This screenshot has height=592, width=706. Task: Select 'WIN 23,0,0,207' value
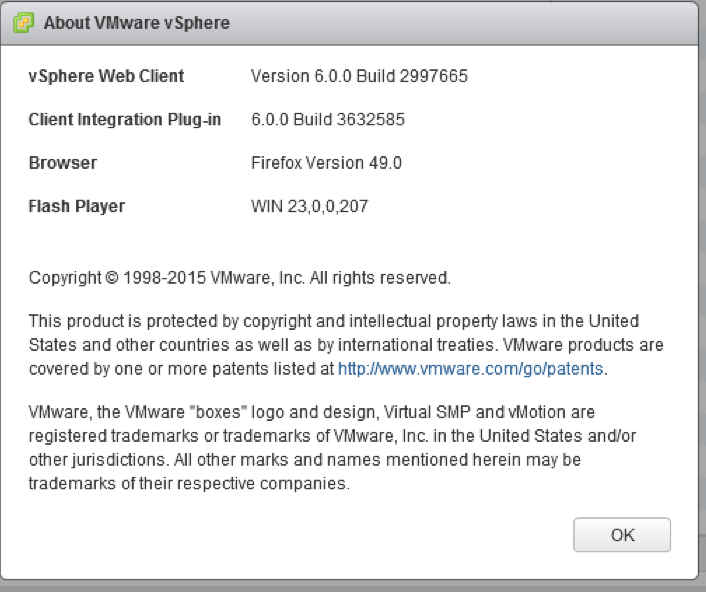(309, 207)
